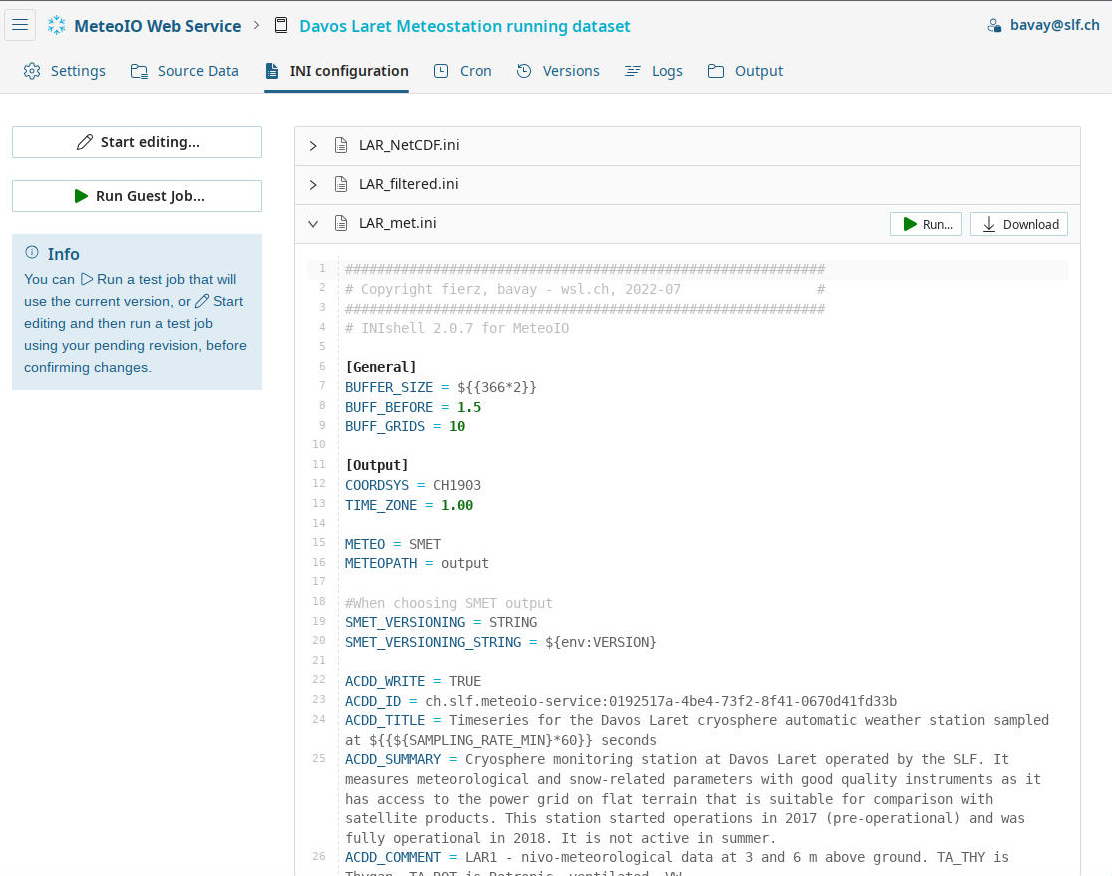Open the hamburger navigation menu
Image resolution: width=1112 pixels, height=876 pixels.
pyautogui.click(x=20, y=25)
